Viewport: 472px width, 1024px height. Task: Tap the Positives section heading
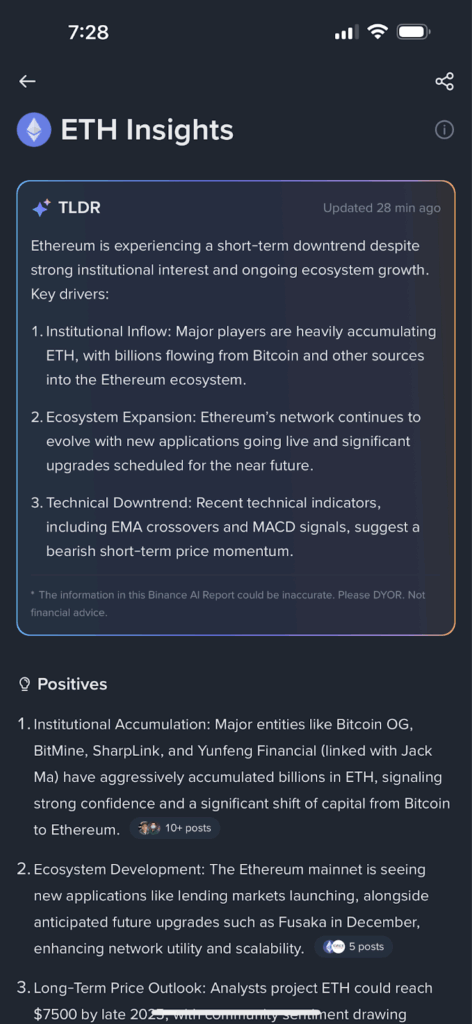click(72, 684)
